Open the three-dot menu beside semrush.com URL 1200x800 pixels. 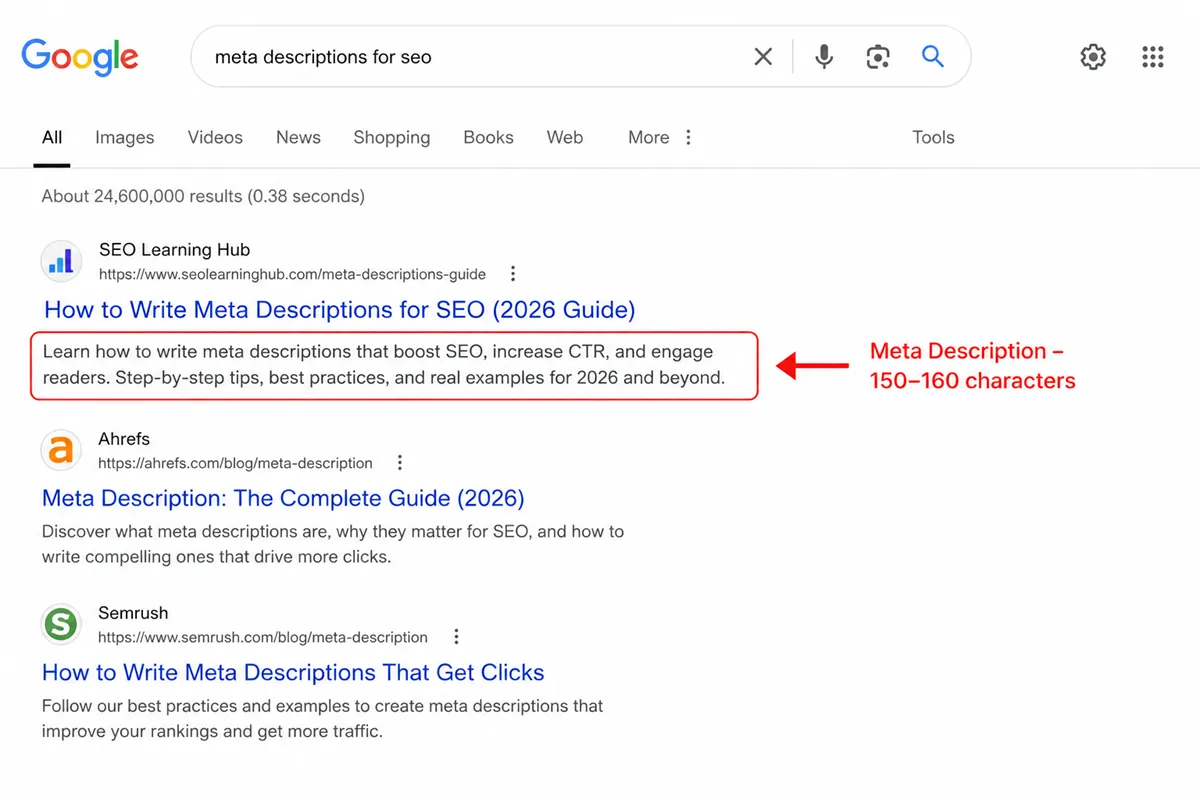click(456, 637)
